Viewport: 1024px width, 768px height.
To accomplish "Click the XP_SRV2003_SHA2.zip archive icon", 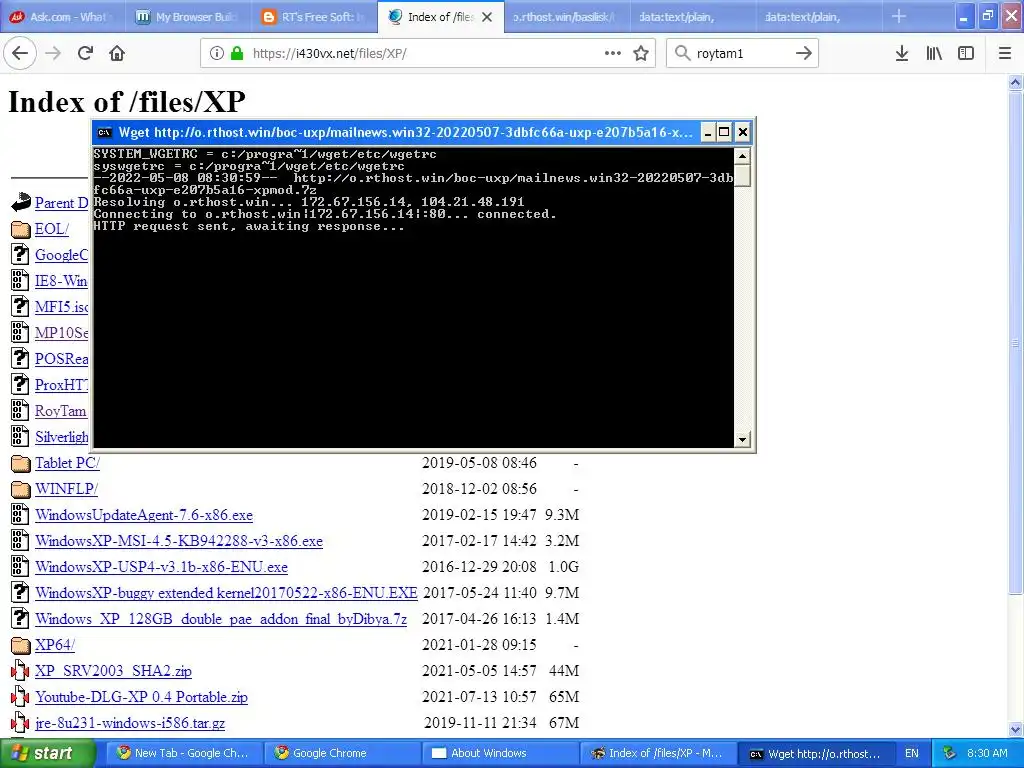I will [20, 671].
